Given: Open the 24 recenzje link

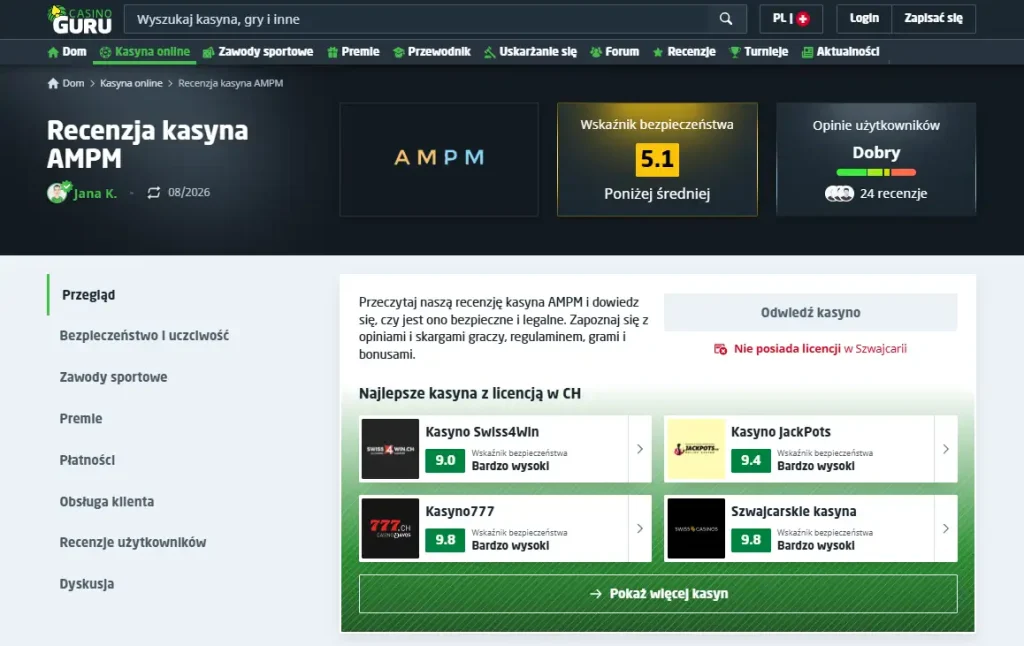Looking at the screenshot, I should click(893, 193).
